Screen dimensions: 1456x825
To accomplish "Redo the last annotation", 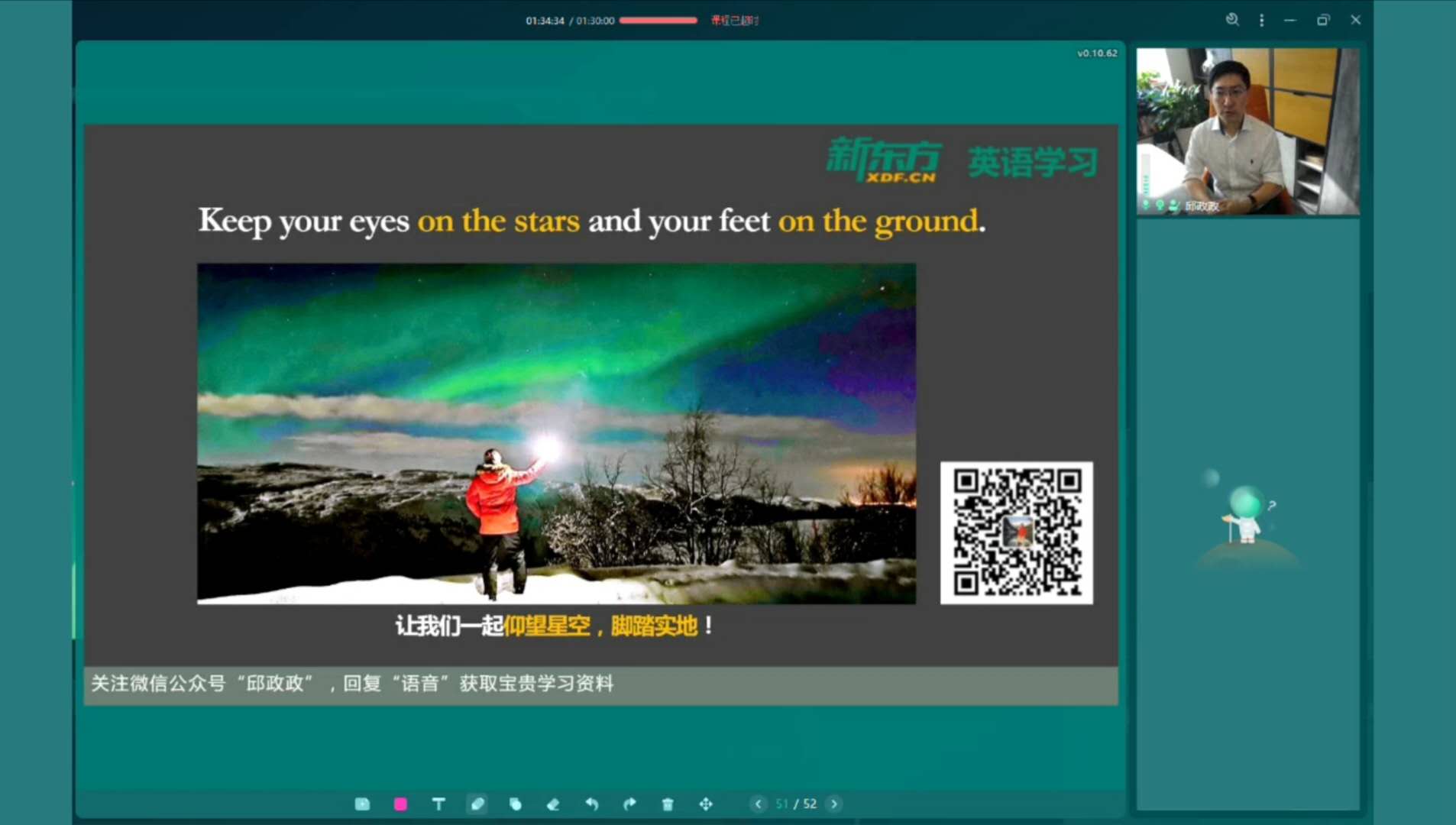I will point(629,804).
